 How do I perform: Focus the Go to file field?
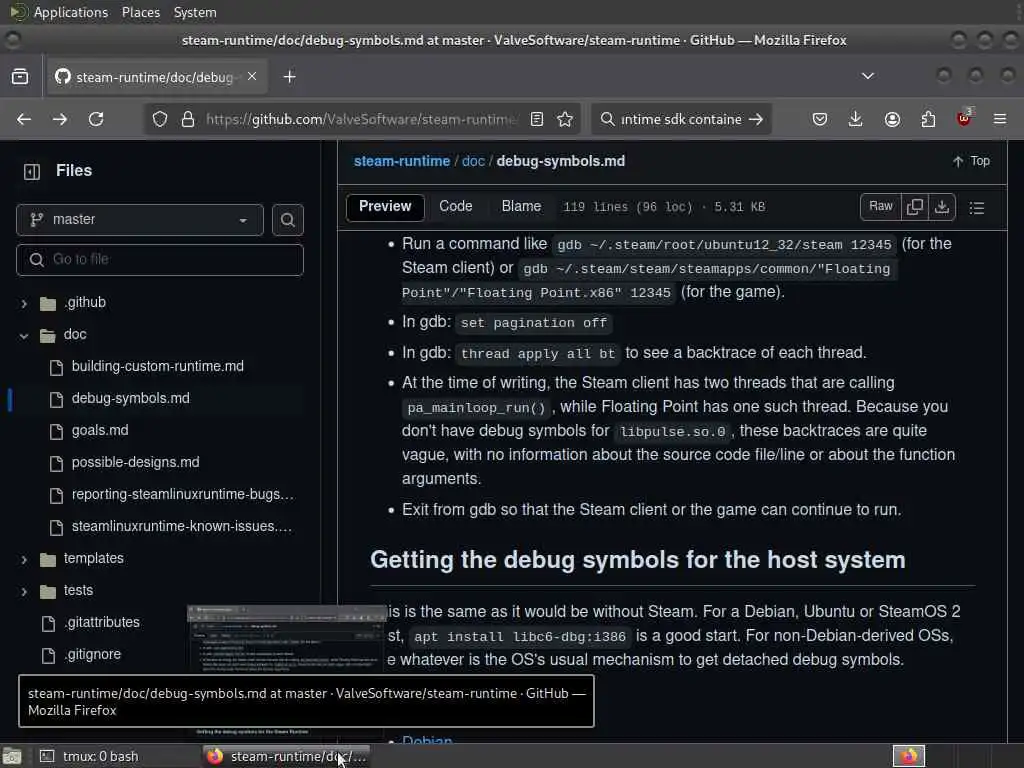point(160,260)
